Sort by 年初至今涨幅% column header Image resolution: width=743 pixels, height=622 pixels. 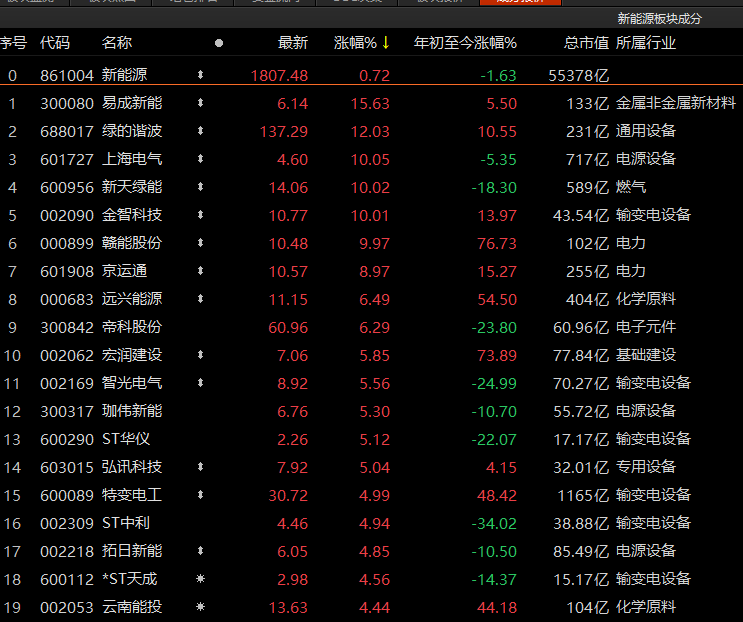(465, 43)
